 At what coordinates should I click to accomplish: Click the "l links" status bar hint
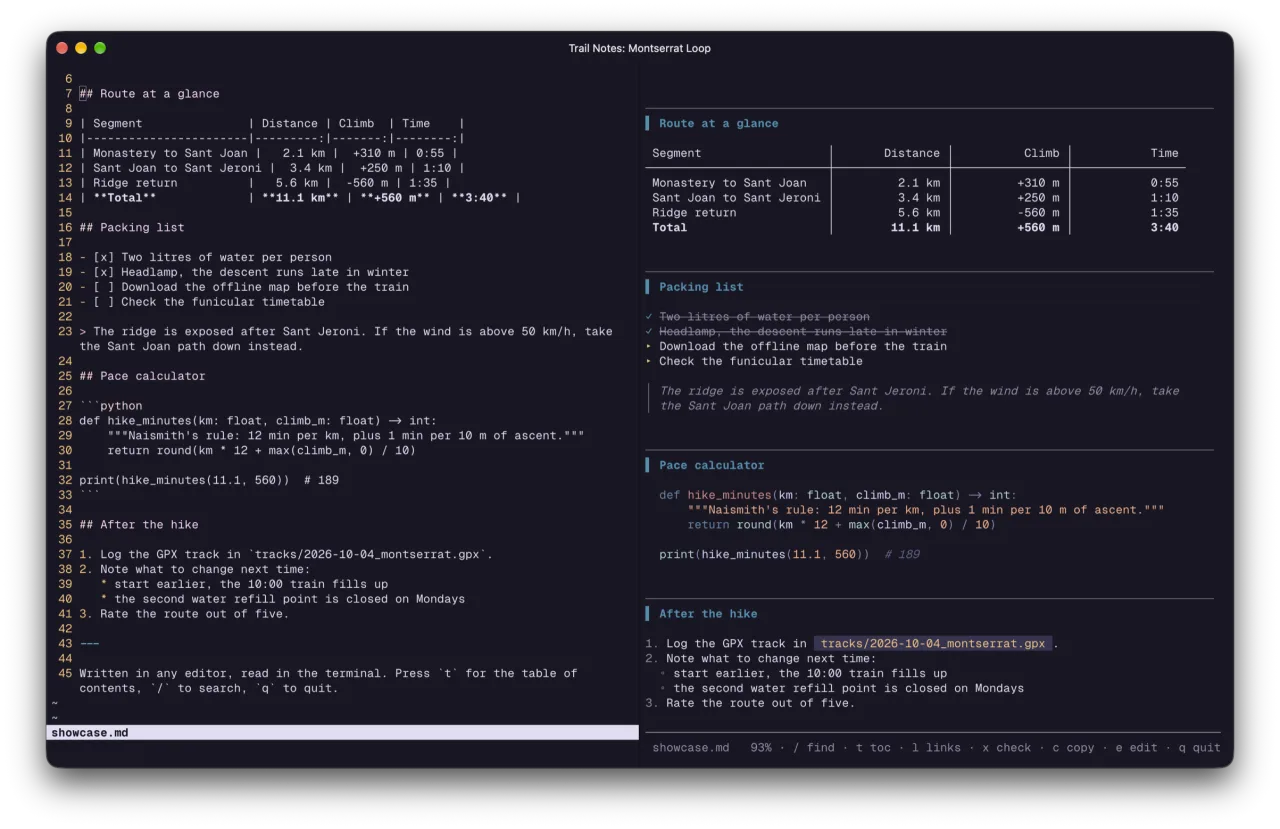point(936,748)
